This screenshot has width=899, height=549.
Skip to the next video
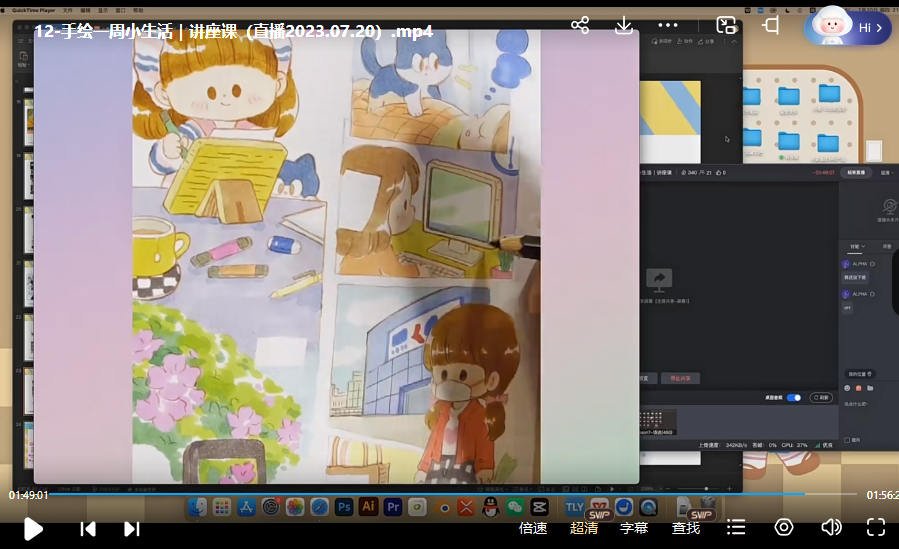click(x=131, y=528)
